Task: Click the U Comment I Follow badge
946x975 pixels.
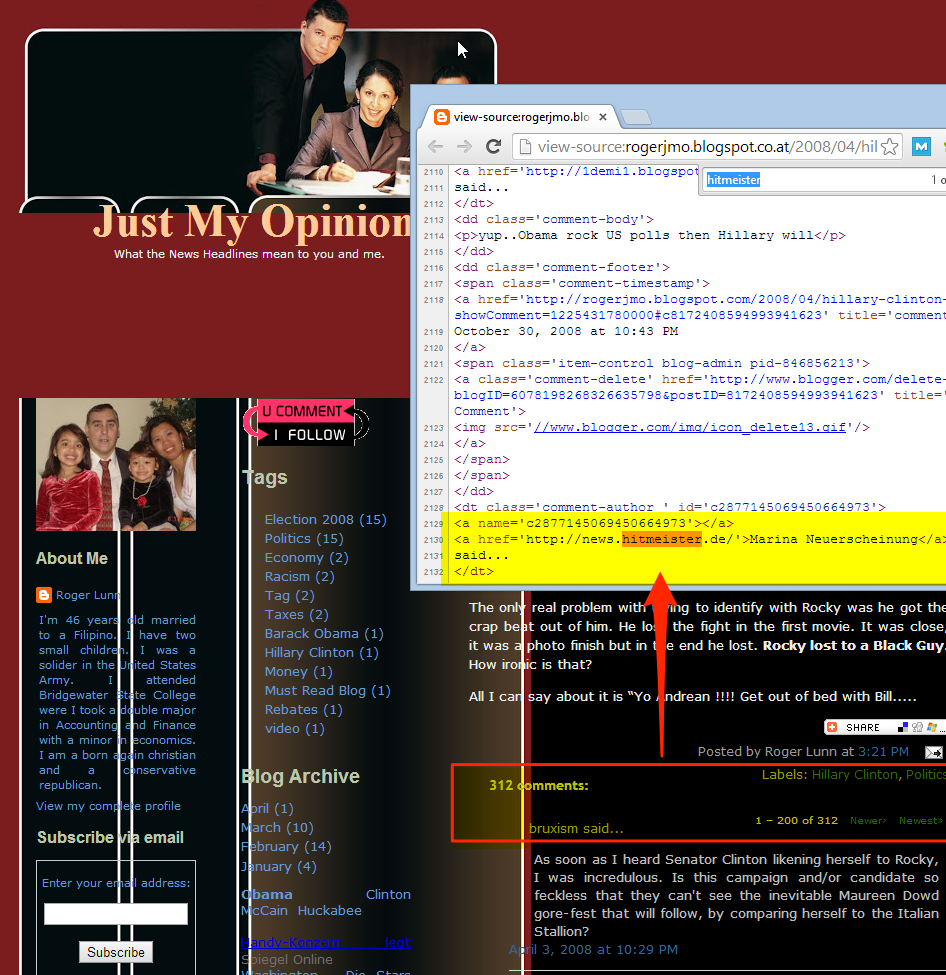Action: coord(305,422)
